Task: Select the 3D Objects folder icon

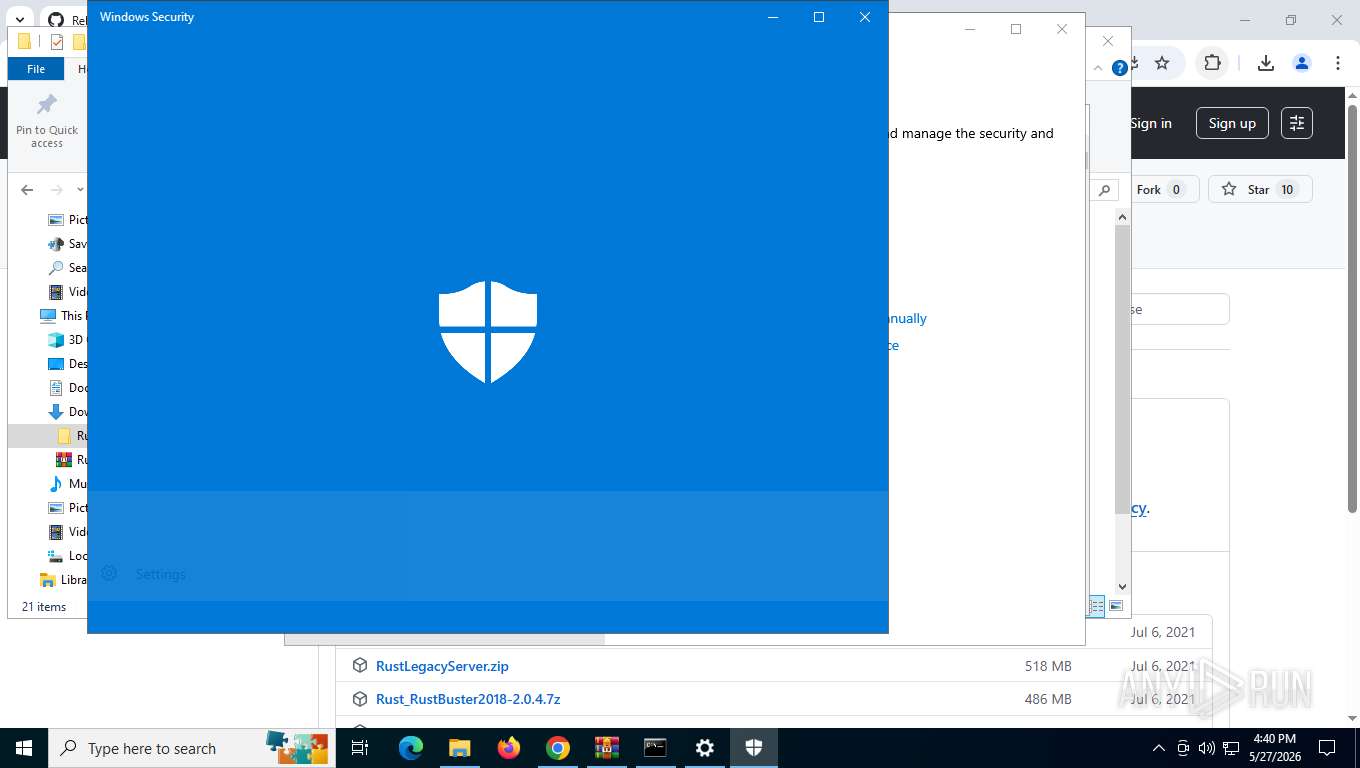Action: point(56,339)
